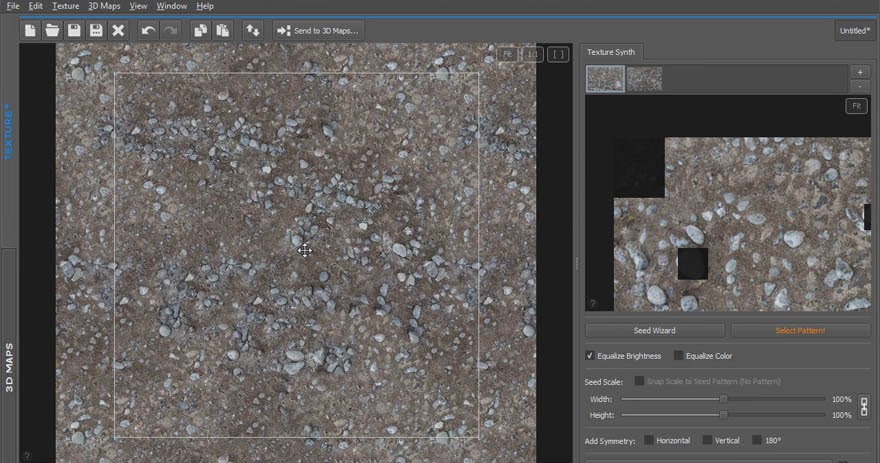Check the Vertical symmetry option

pyautogui.click(x=707, y=440)
